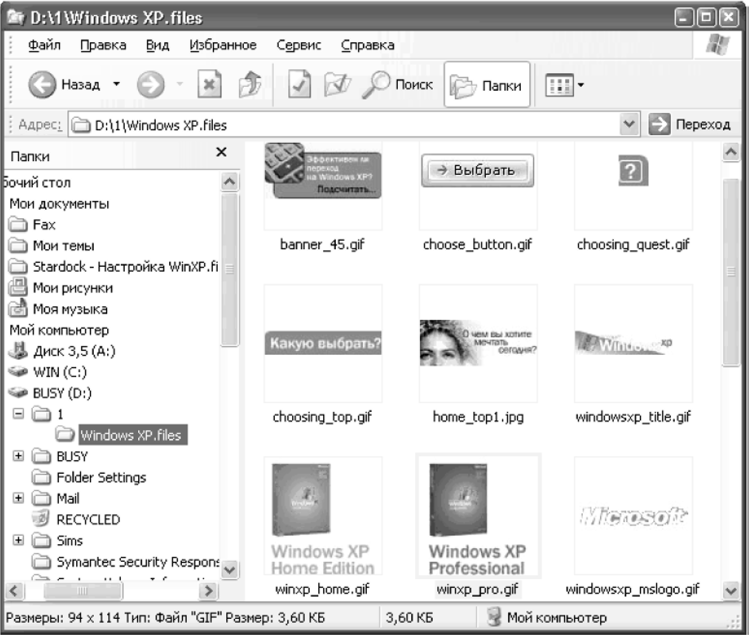The width and height of the screenshot is (749, 635).
Task: Click thumbnails pane scroll up arrow
Action: click(x=731, y=152)
